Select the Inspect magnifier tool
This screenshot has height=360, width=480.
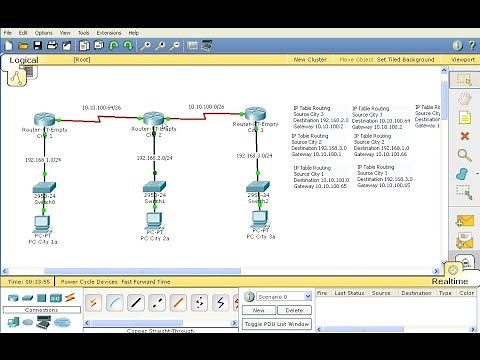pyautogui.click(x=464, y=155)
